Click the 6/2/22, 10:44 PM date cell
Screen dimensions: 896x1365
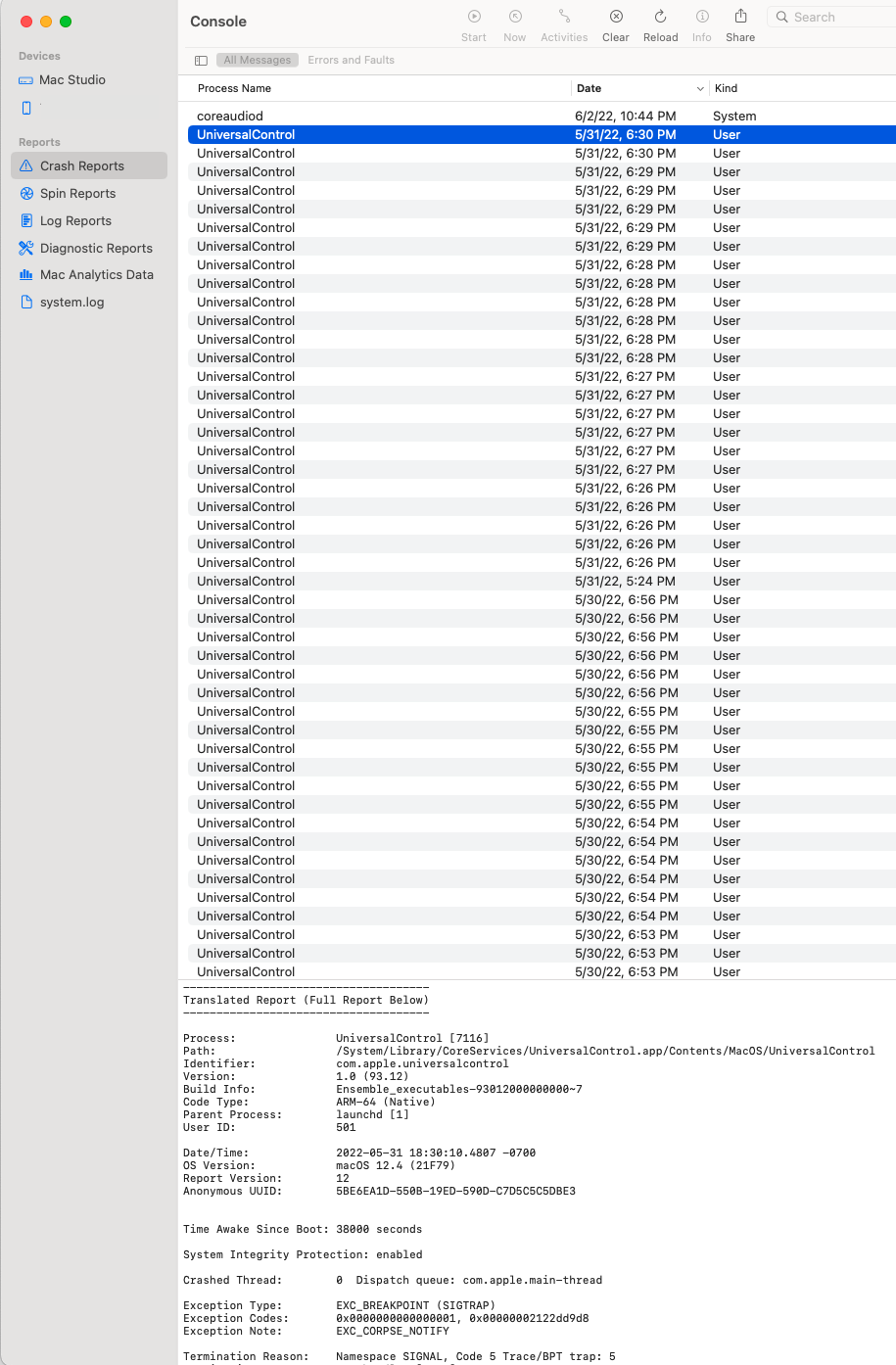pos(625,116)
